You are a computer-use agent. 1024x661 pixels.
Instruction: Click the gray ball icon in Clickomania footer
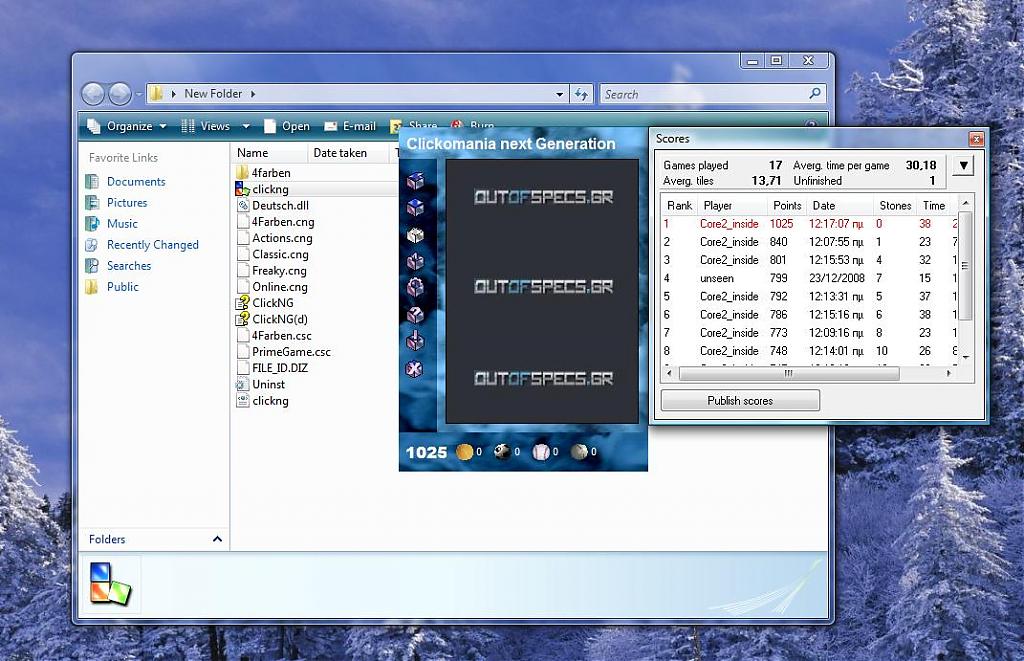click(x=579, y=451)
